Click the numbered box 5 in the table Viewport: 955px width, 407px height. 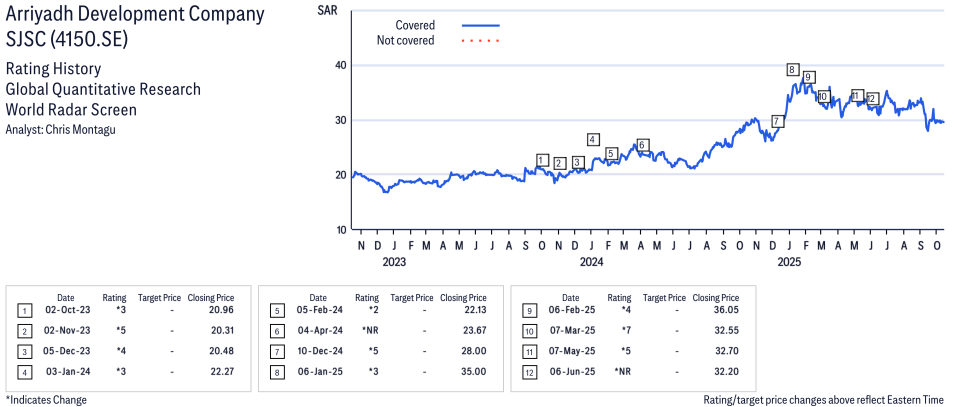tap(277, 311)
